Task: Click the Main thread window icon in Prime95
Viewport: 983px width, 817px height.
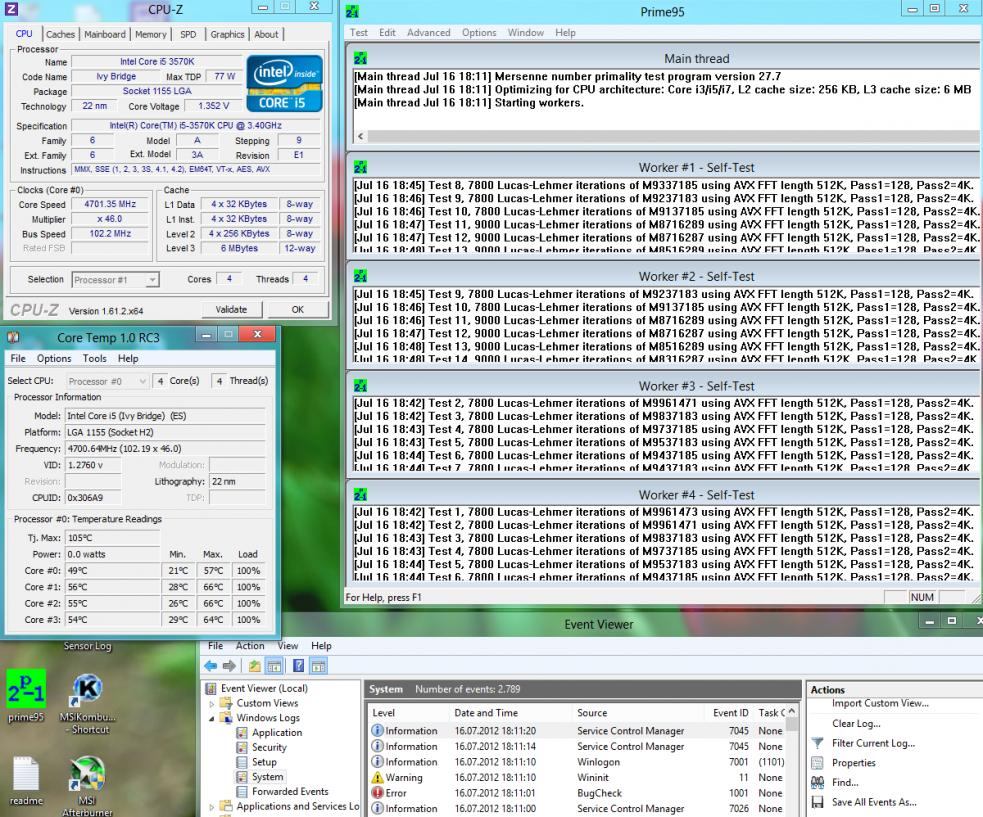Action: pos(360,58)
